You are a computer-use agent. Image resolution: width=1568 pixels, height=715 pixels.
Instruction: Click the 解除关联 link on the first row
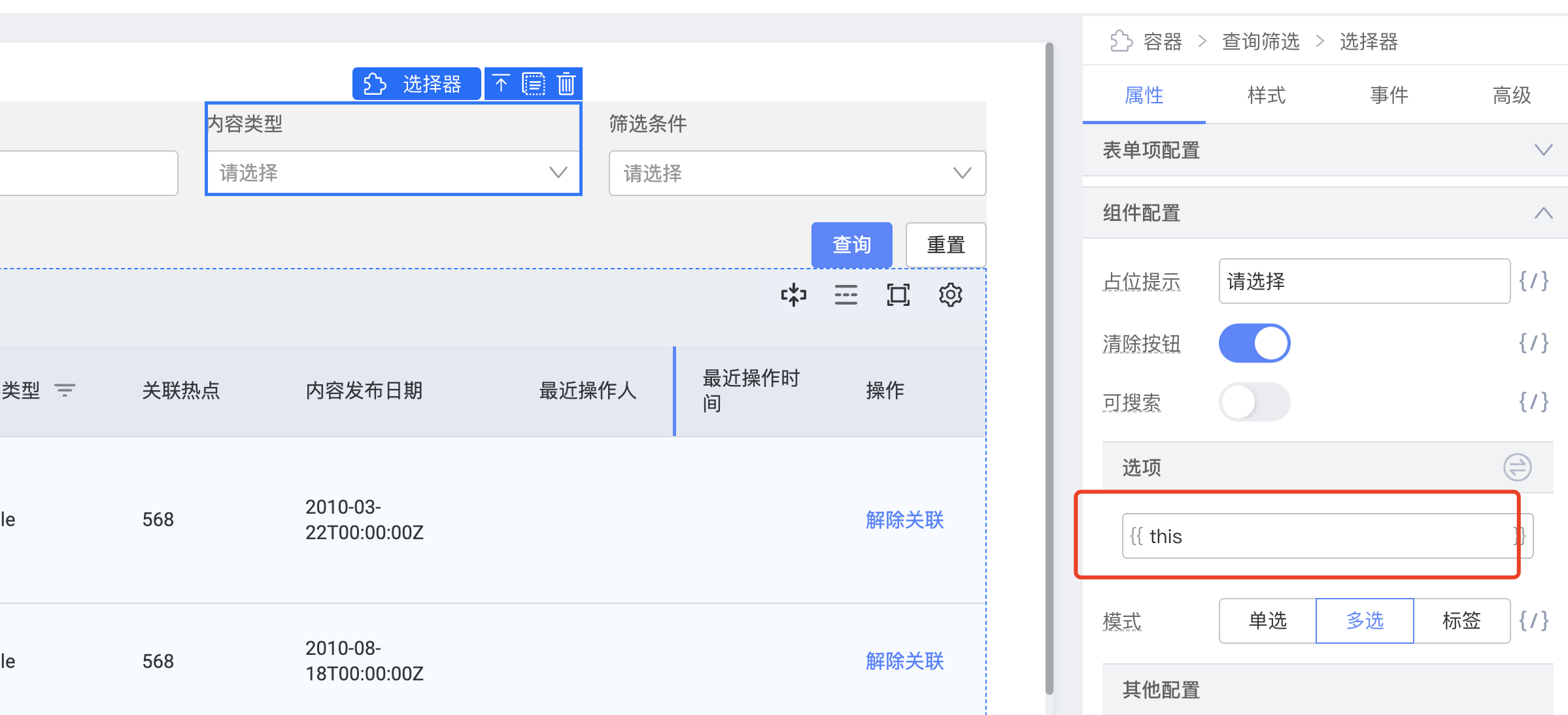[904, 520]
